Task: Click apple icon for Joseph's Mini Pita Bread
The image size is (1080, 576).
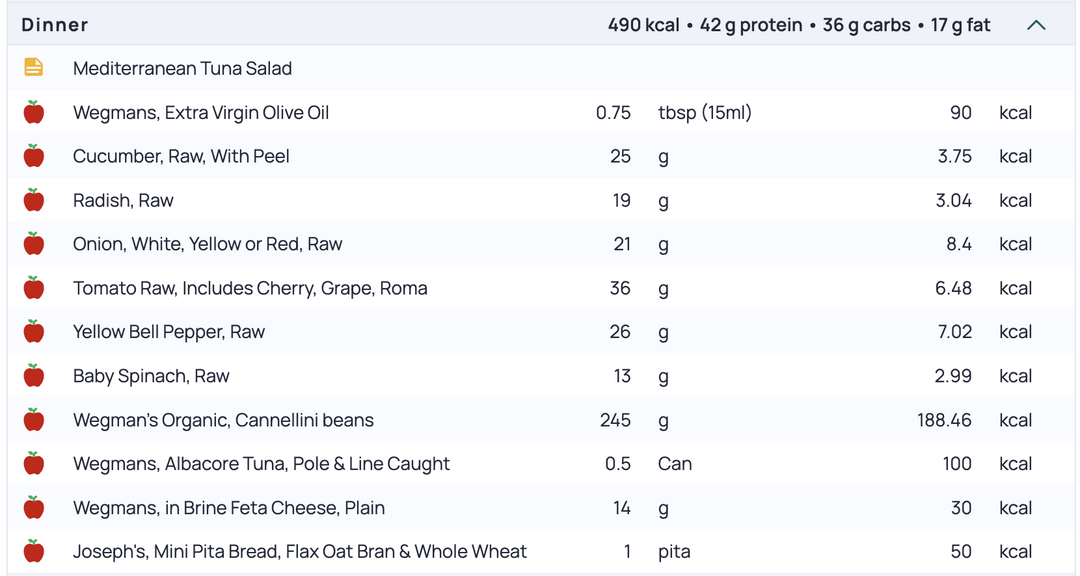Action: point(34,551)
